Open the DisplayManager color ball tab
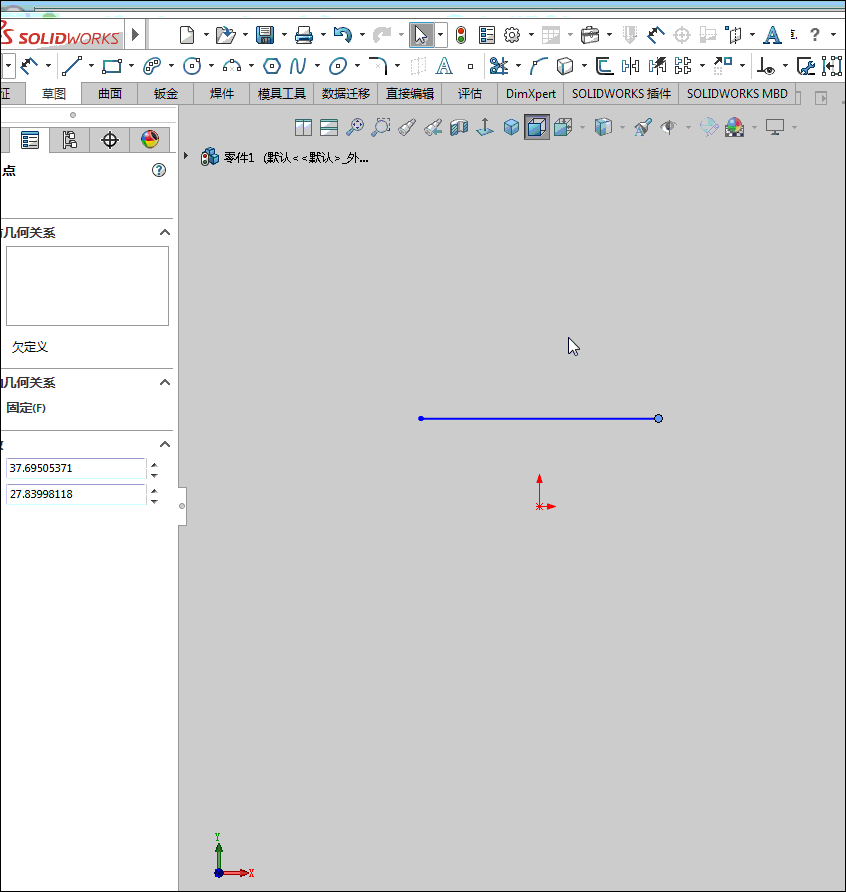 pos(150,140)
